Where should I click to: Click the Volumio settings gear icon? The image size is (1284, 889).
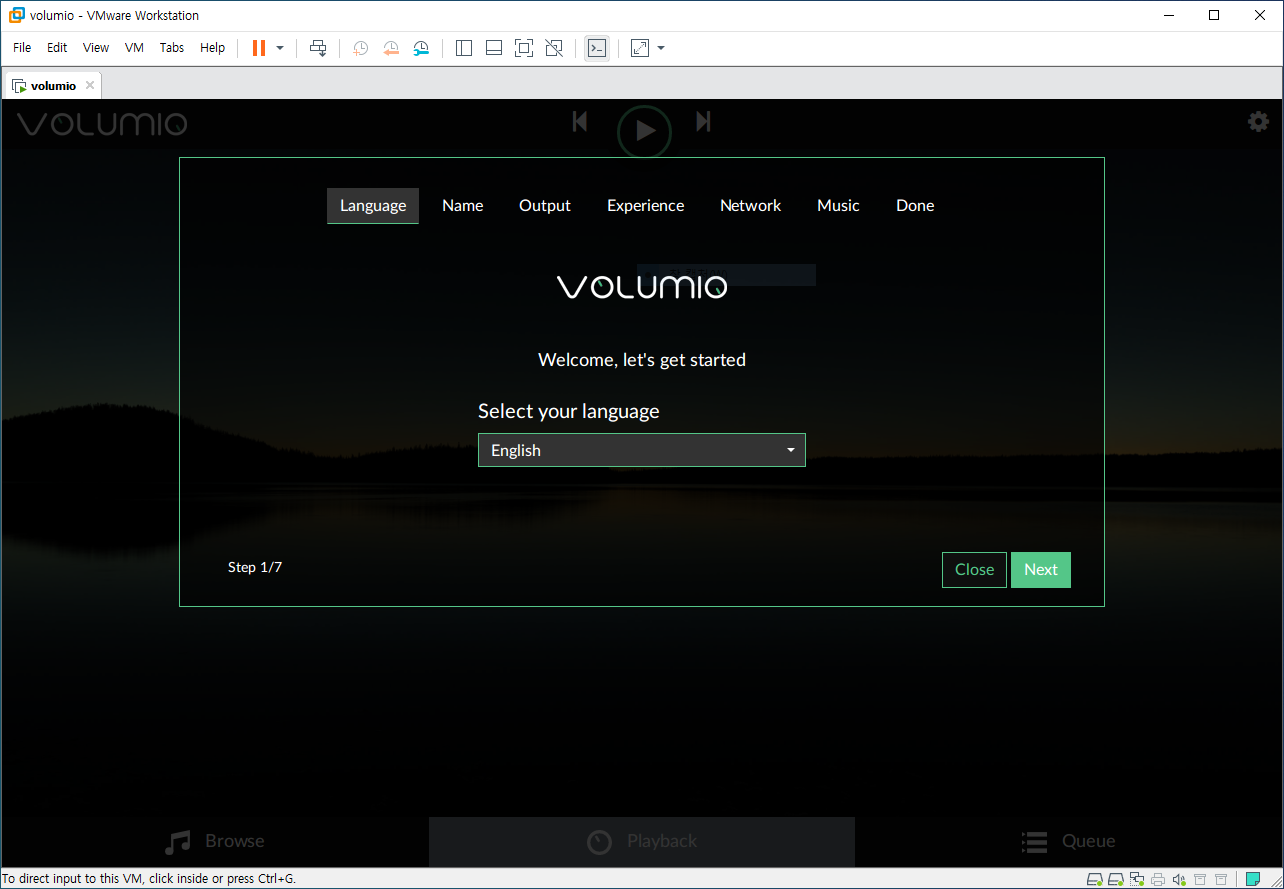click(x=1258, y=122)
